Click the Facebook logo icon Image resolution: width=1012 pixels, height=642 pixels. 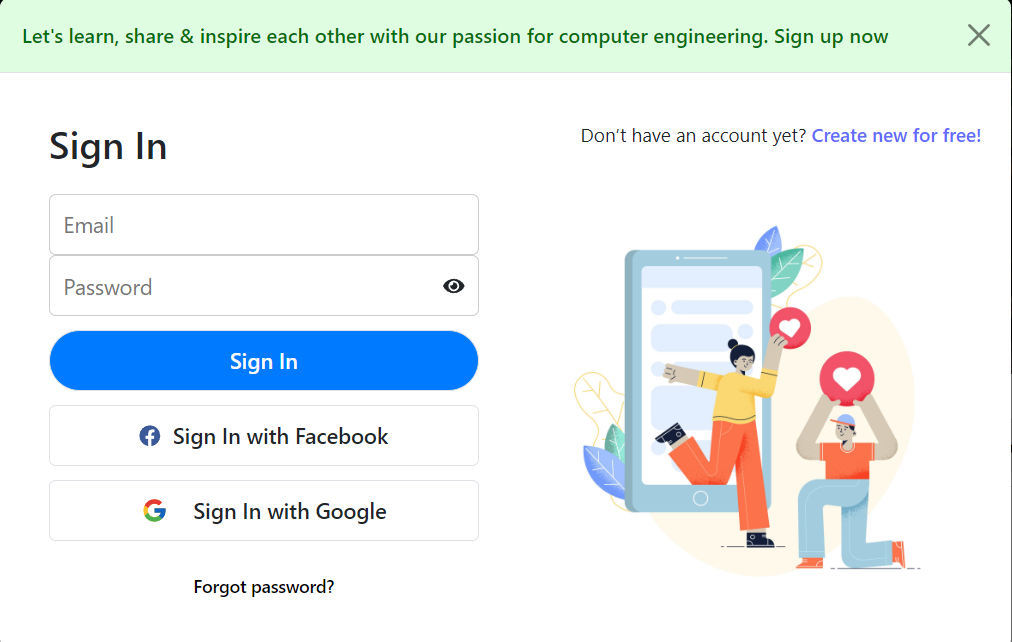150,436
